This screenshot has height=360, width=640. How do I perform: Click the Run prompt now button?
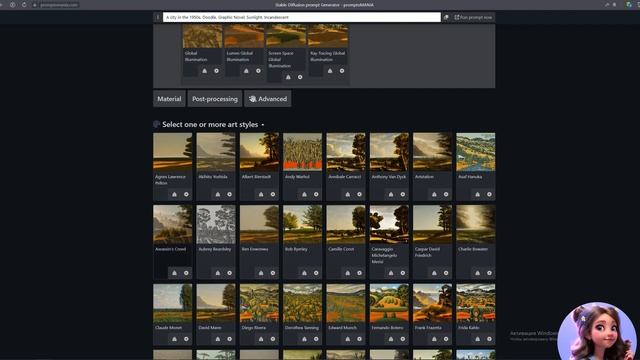point(473,17)
